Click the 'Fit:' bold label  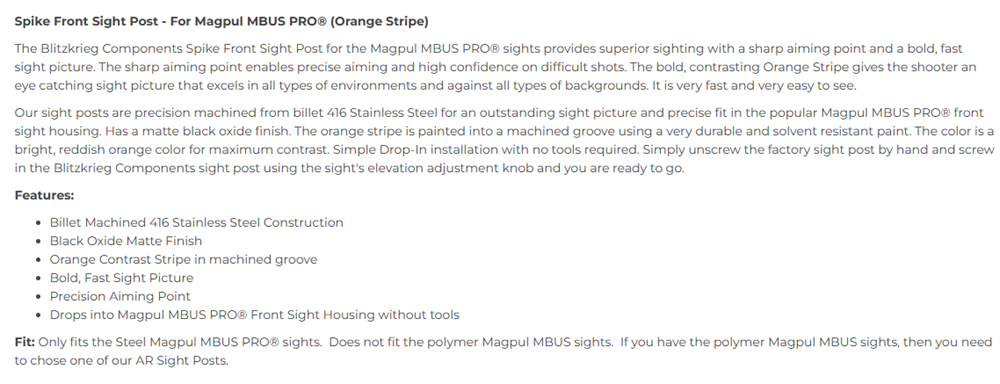click(25, 342)
